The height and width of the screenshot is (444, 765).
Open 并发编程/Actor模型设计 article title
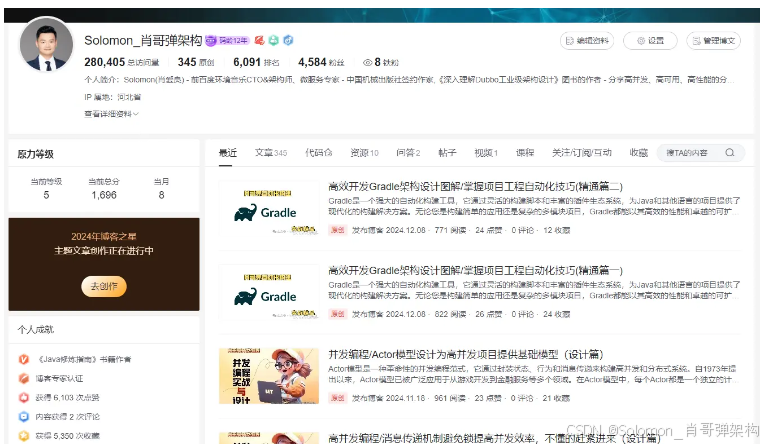pos(466,354)
